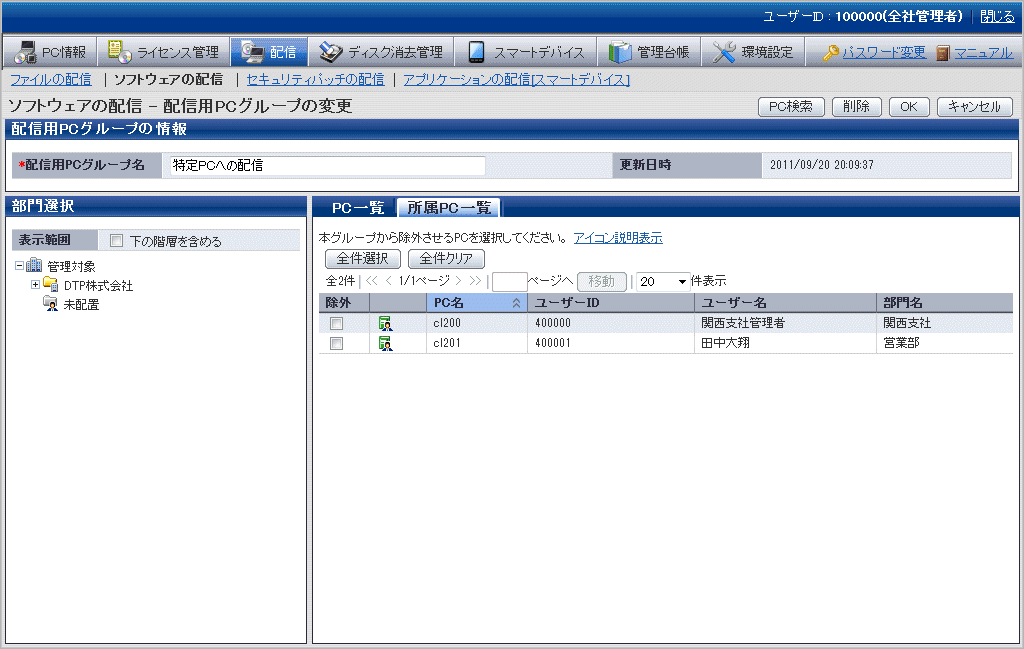
Task: Click the PC検索 button
Action: pyautogui.click(x=791, y=106)
